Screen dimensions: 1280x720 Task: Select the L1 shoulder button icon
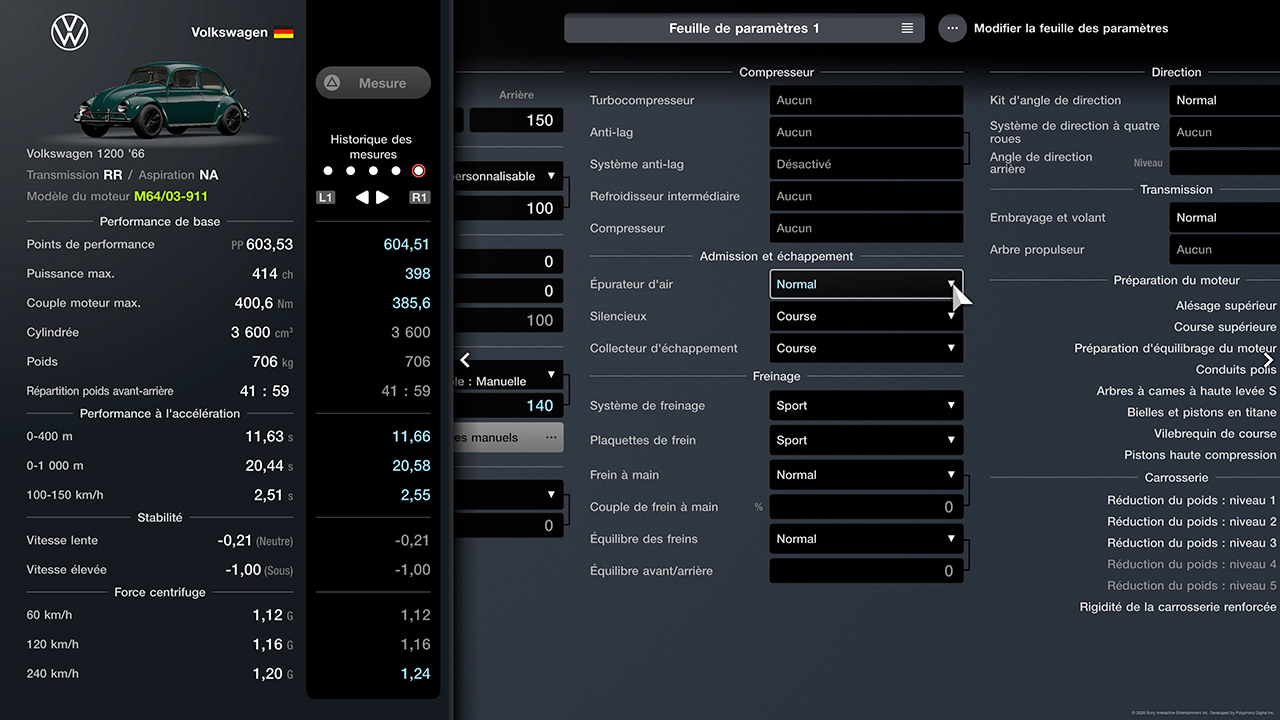pos(325,197)
